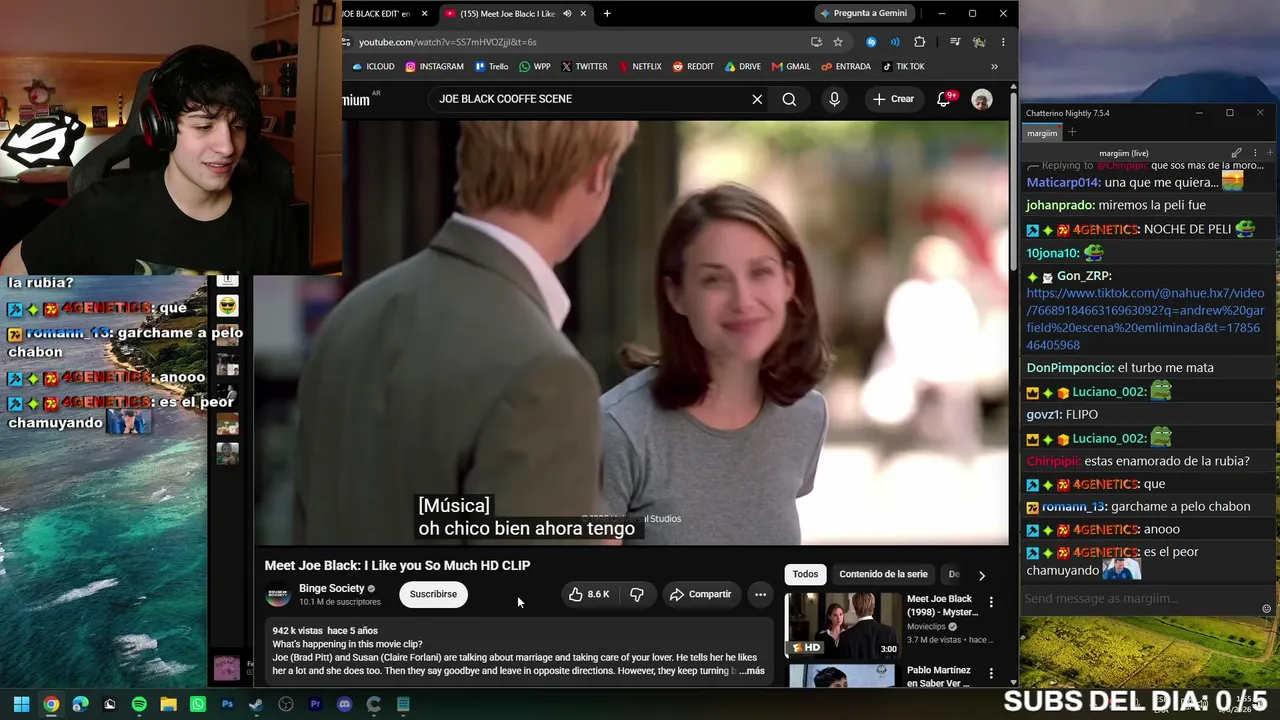Open Steam from the taskbar
Screen dimensions: 1280x720
[256, 704]
